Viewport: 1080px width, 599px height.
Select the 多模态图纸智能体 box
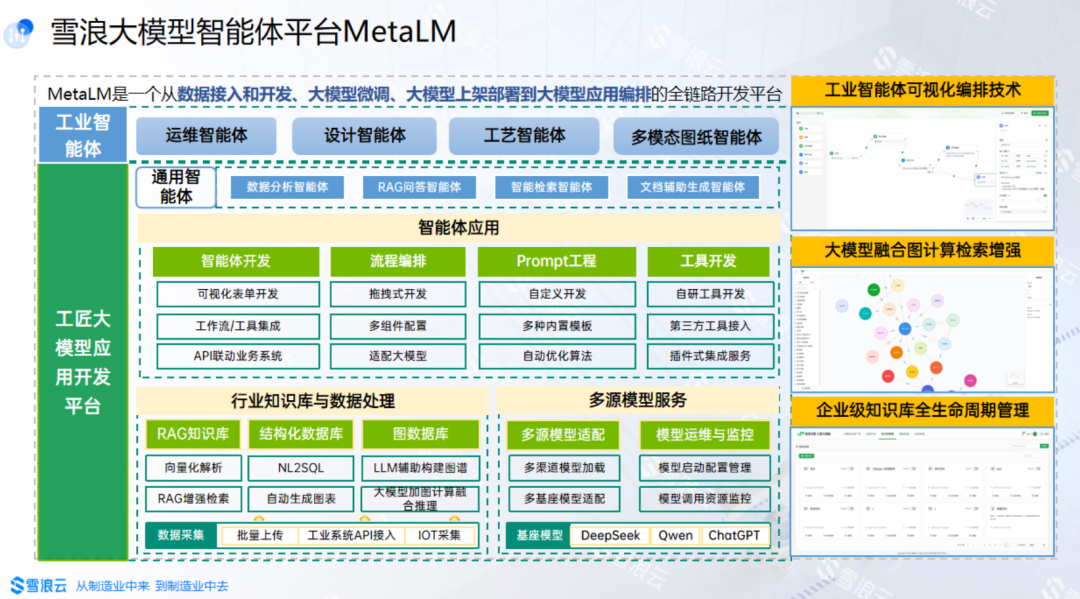click(x=696, y=137)
